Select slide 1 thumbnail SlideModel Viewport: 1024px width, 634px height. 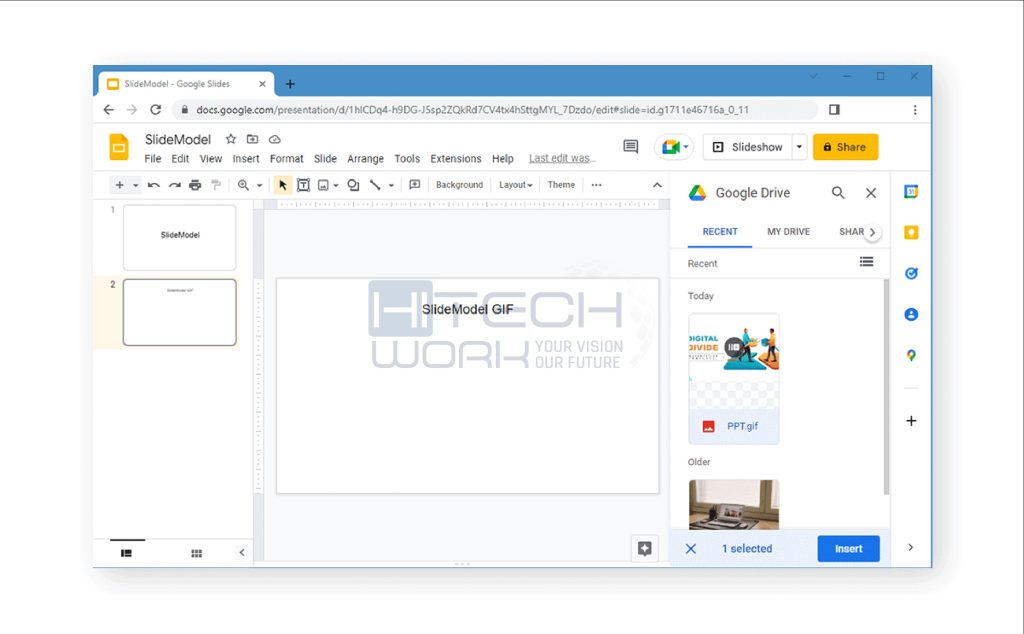click(x=180, y=237)
